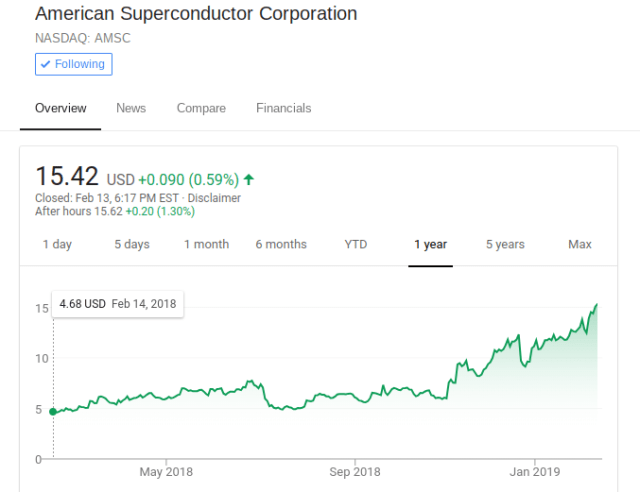Screen dimensions: 640x492
Task: Select the 1 year range
Action: click(x=430, y=244)
